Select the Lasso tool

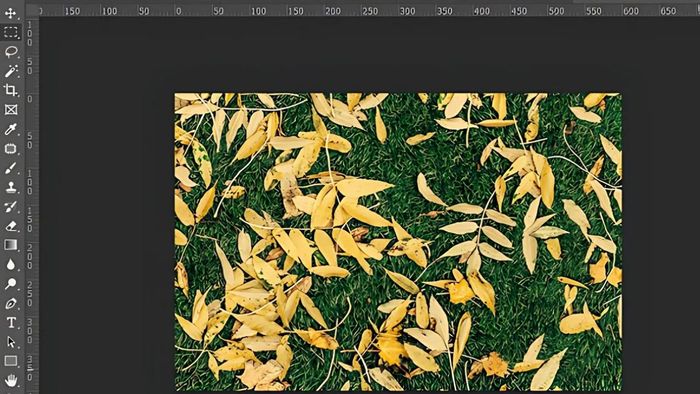[11, 51]
